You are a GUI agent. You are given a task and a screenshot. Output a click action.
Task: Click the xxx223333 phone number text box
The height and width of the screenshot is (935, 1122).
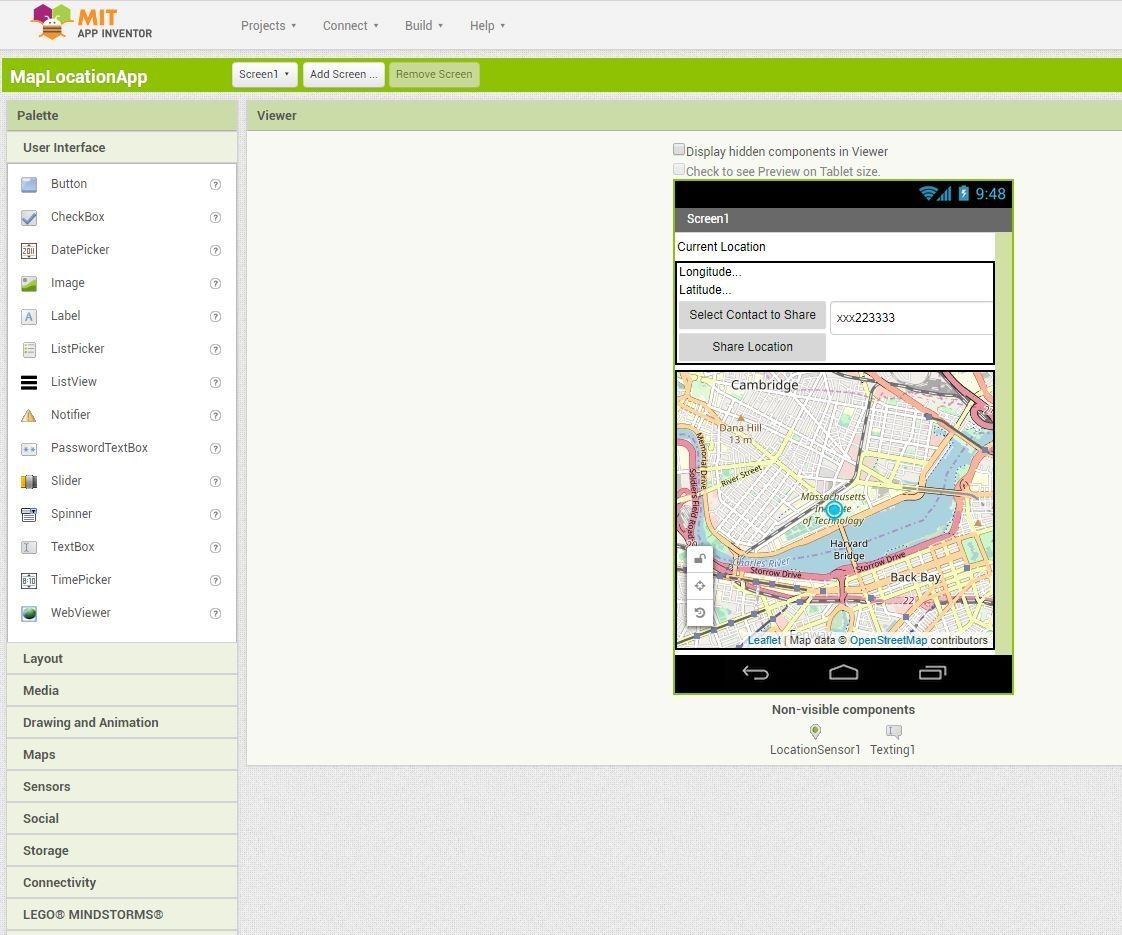[x=911, y=318]
